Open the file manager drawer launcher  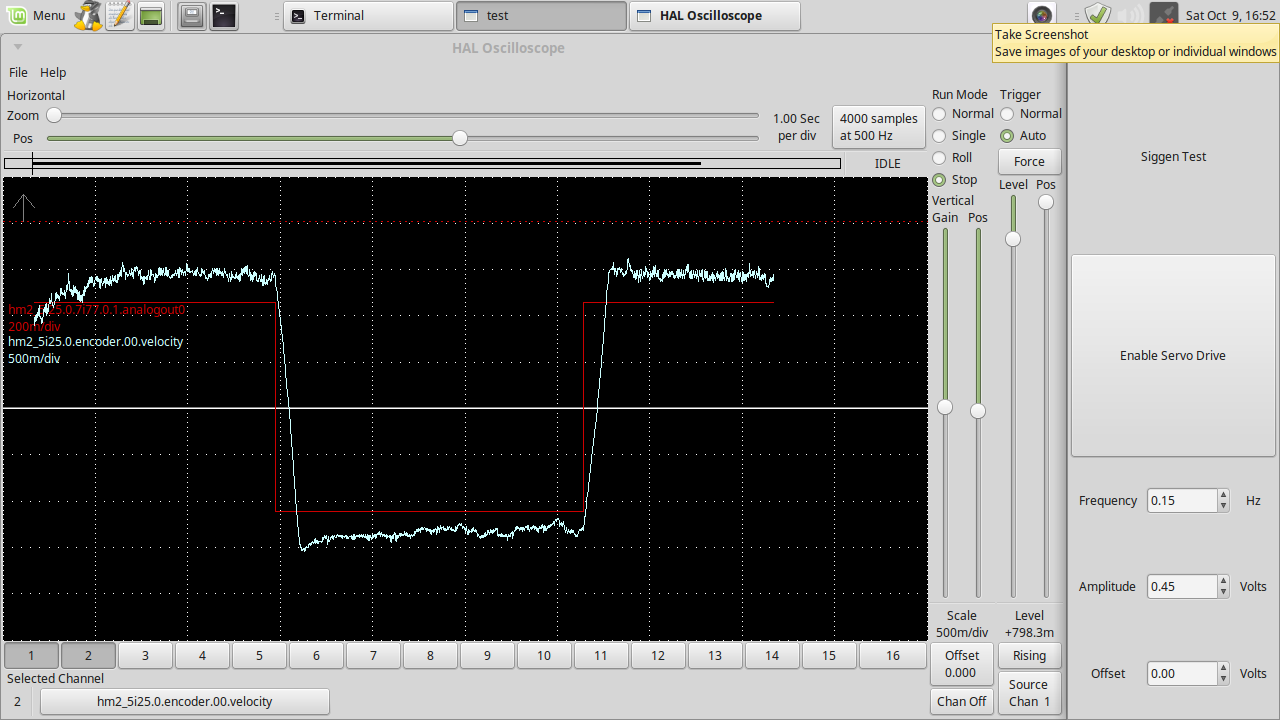[193, 15]
